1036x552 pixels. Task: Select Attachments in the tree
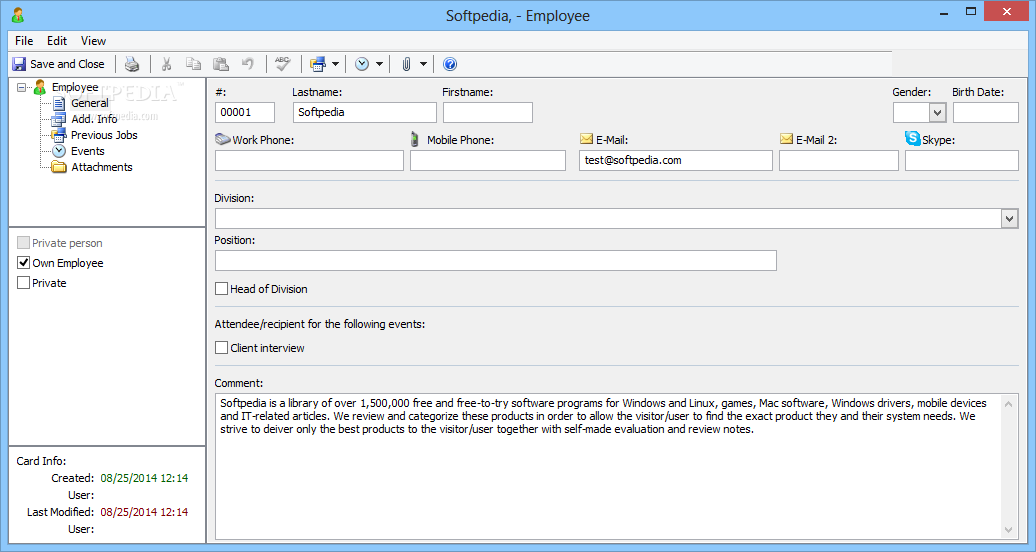(x=102, y=167)
